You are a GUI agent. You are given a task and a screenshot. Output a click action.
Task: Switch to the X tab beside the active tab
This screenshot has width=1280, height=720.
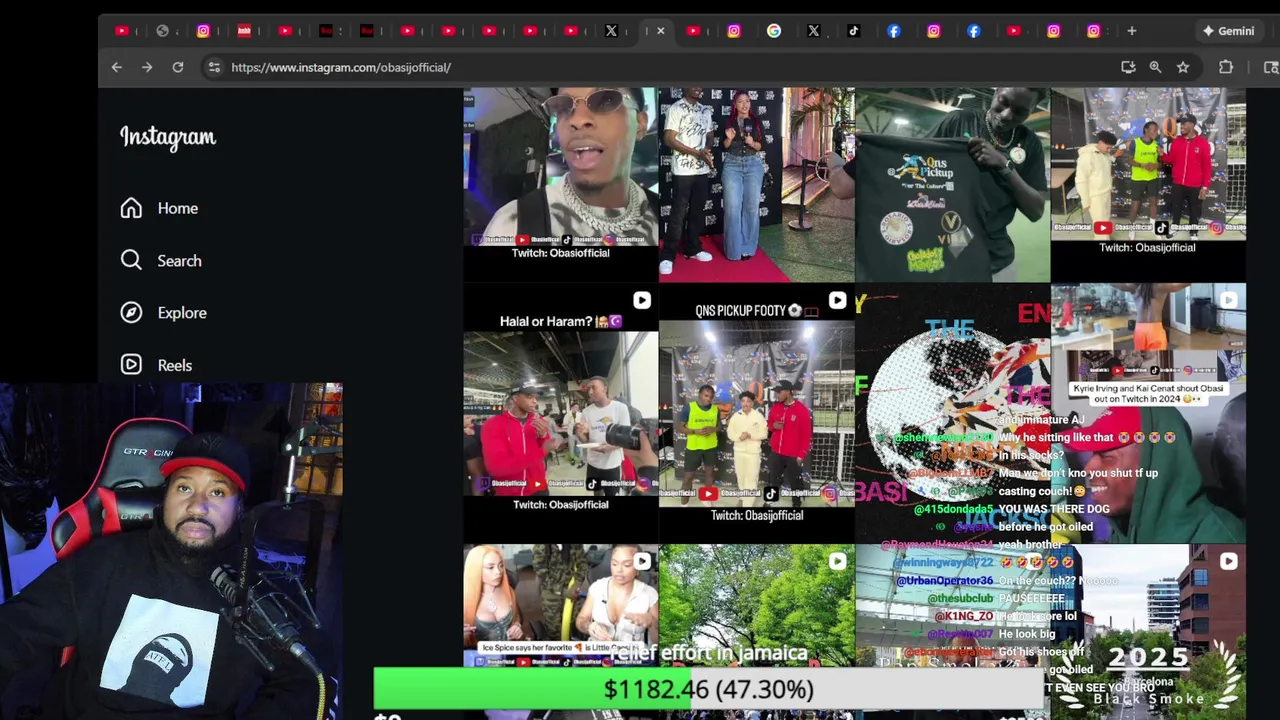click(612, 31)
